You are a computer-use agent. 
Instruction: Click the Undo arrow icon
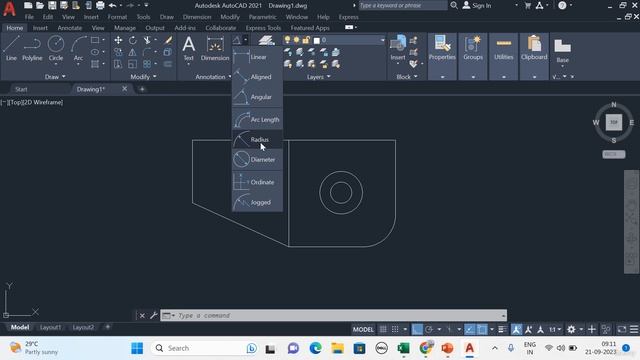pyautogui.click(x=113, y=5)
